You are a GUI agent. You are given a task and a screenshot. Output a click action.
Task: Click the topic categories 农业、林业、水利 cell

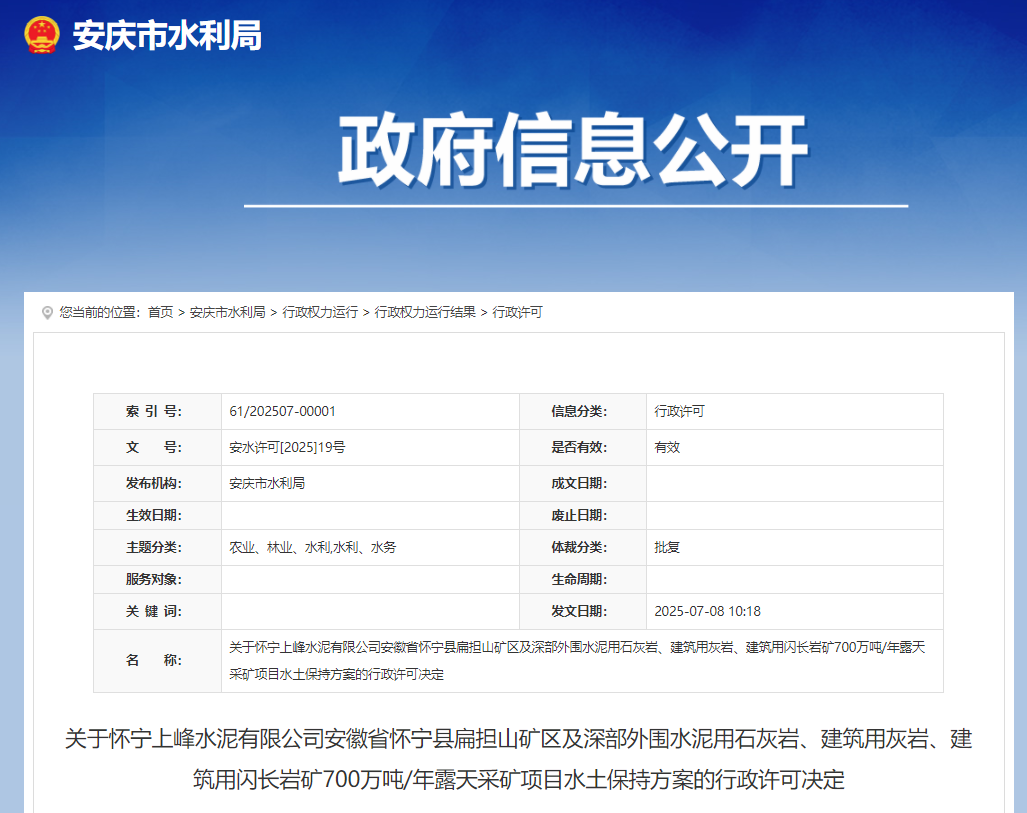pyautogui.click(x=312, y=548)
